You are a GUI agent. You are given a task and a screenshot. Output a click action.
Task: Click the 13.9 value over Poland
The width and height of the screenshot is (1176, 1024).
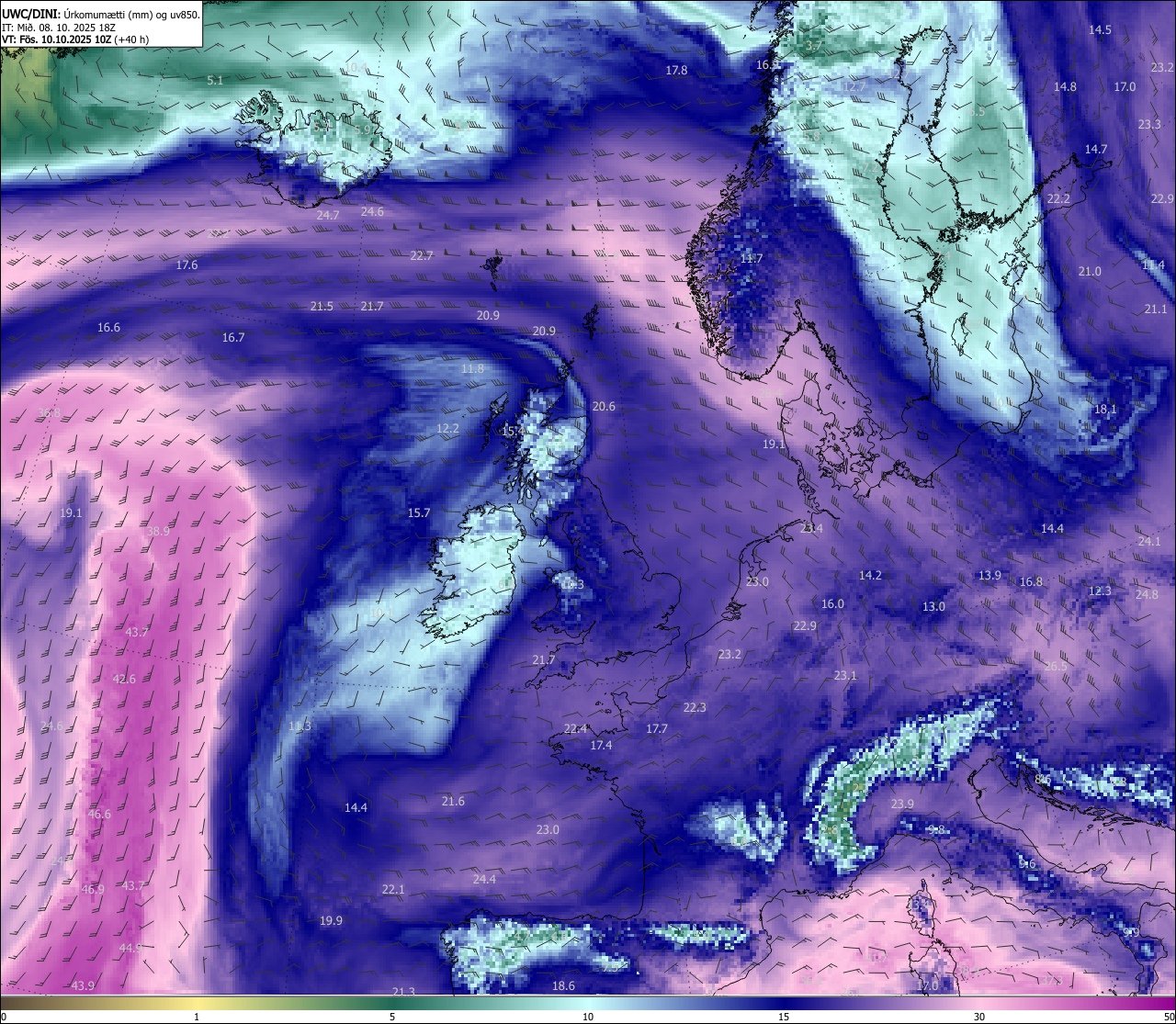(x=989, y=576)
